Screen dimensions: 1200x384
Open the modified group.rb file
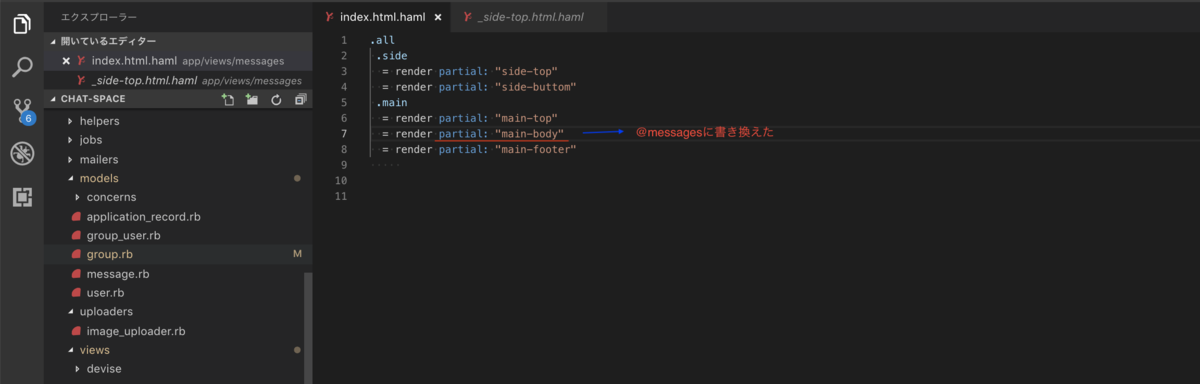click(x=109, y=255)
